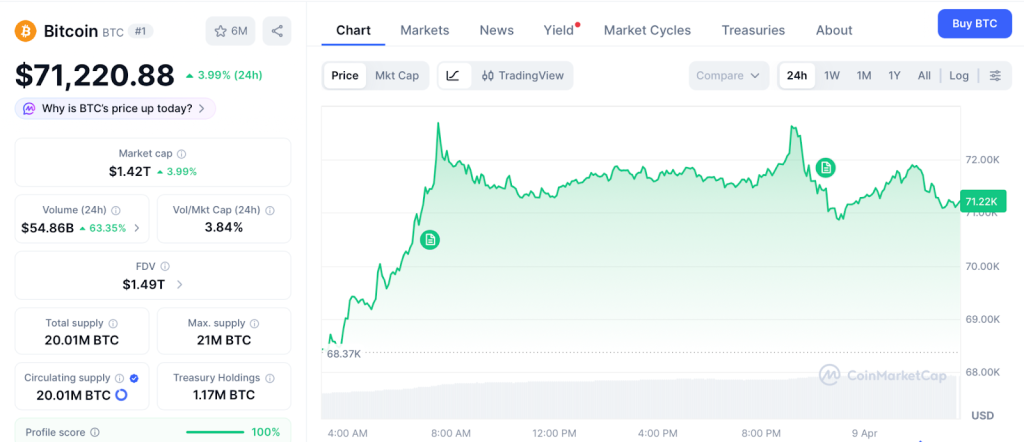Click the share icon beside Bitcoin title

[277, 31]
